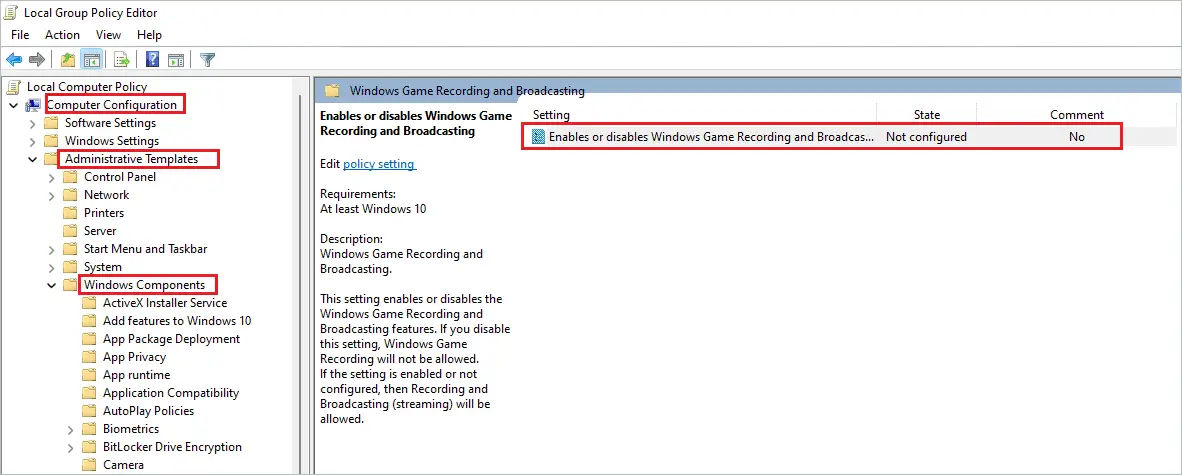Toggle the Show/Hide Action Pane icon
Viewport: 1182px width, 475px height.
point(176,60)
